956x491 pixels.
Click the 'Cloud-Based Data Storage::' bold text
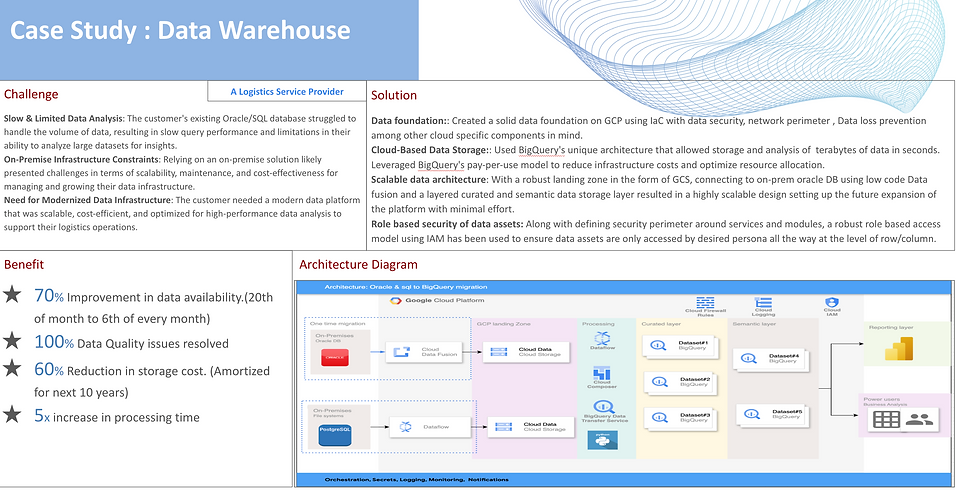tap(431, 149)
